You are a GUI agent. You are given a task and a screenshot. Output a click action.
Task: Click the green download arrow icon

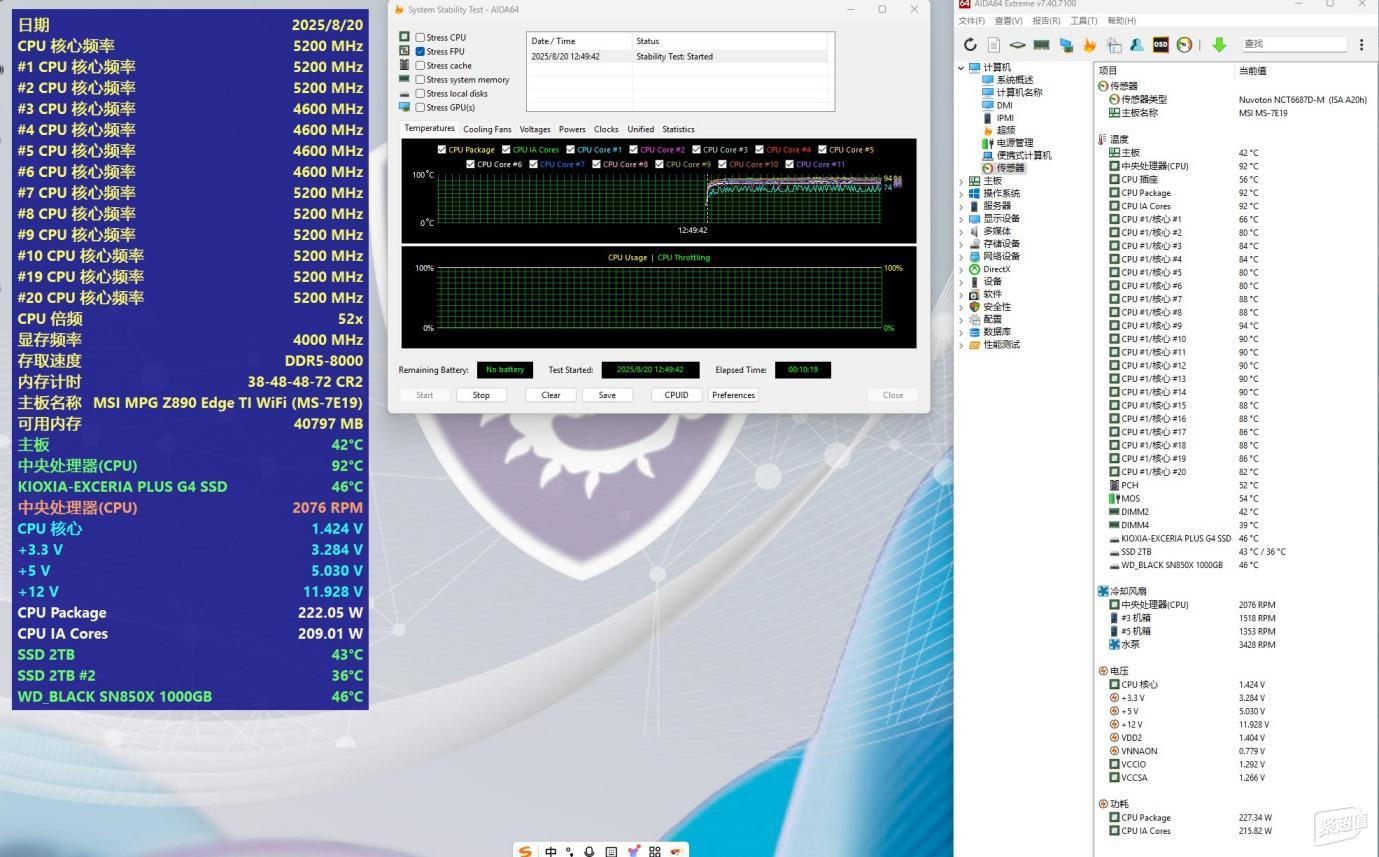click(x=1219, y=44)
